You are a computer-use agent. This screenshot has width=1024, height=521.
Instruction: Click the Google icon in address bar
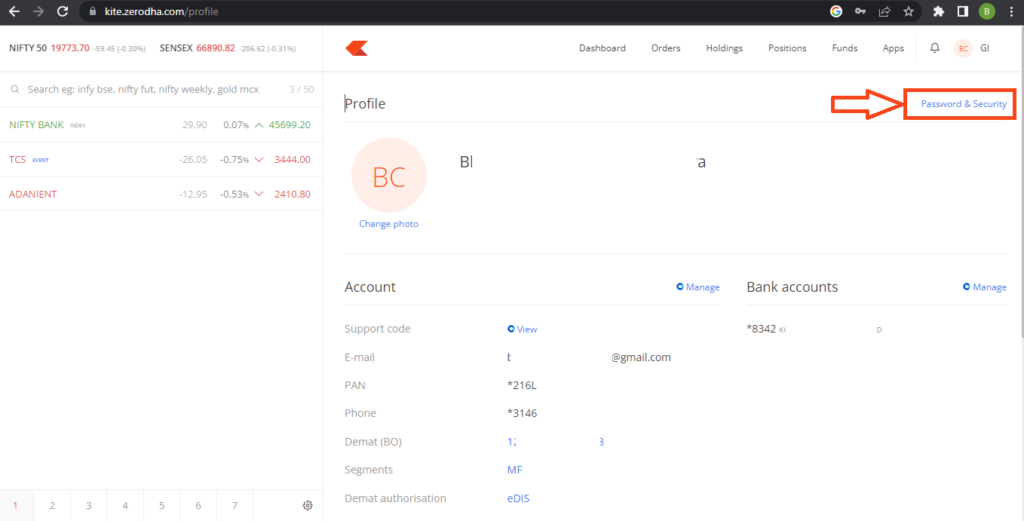pyautogui.click(x=836, y=11)
